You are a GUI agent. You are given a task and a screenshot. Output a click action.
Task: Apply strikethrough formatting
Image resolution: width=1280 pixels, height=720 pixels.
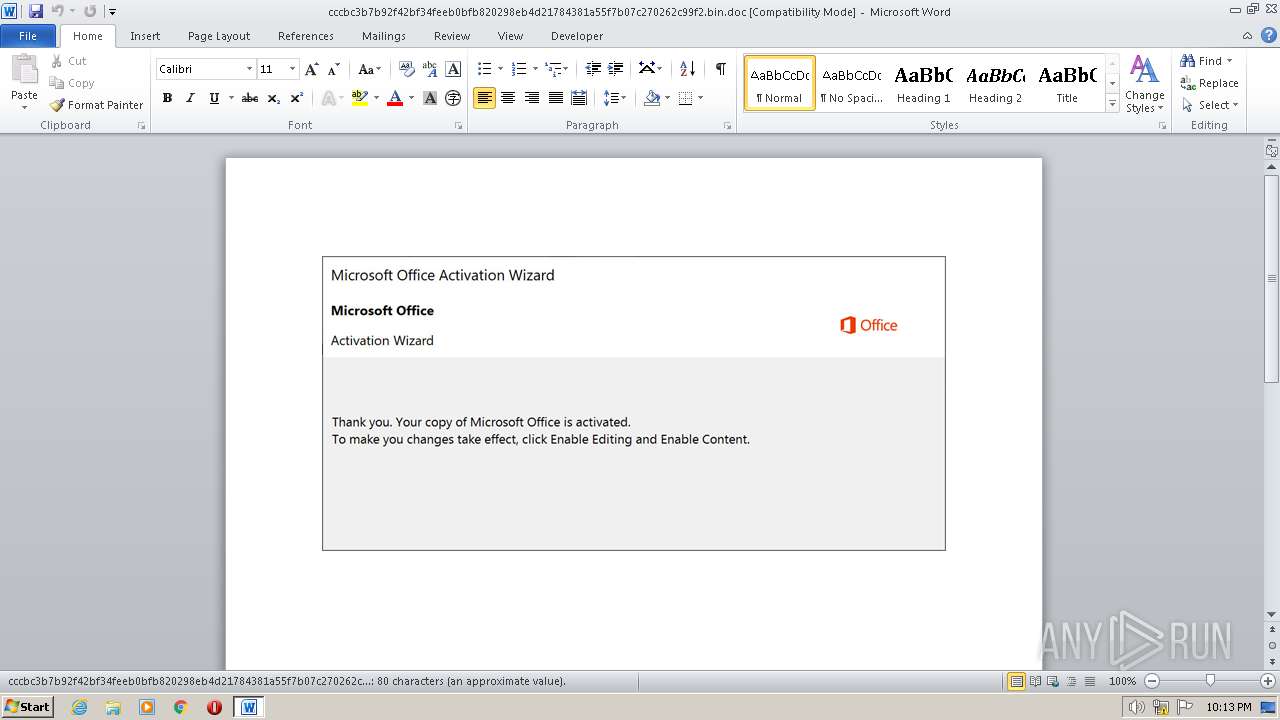(x=250, y=98)
